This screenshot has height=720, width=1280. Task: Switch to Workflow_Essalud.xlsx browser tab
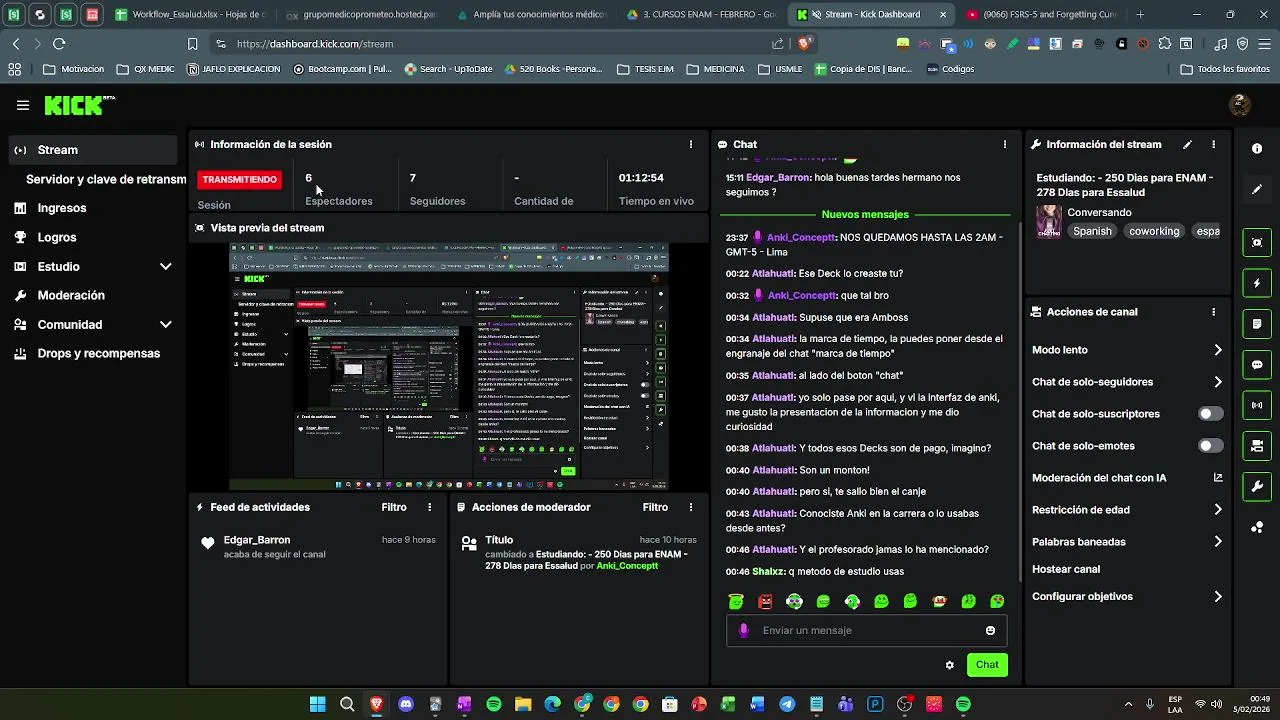pyautogui.click(x=190, y=15)
